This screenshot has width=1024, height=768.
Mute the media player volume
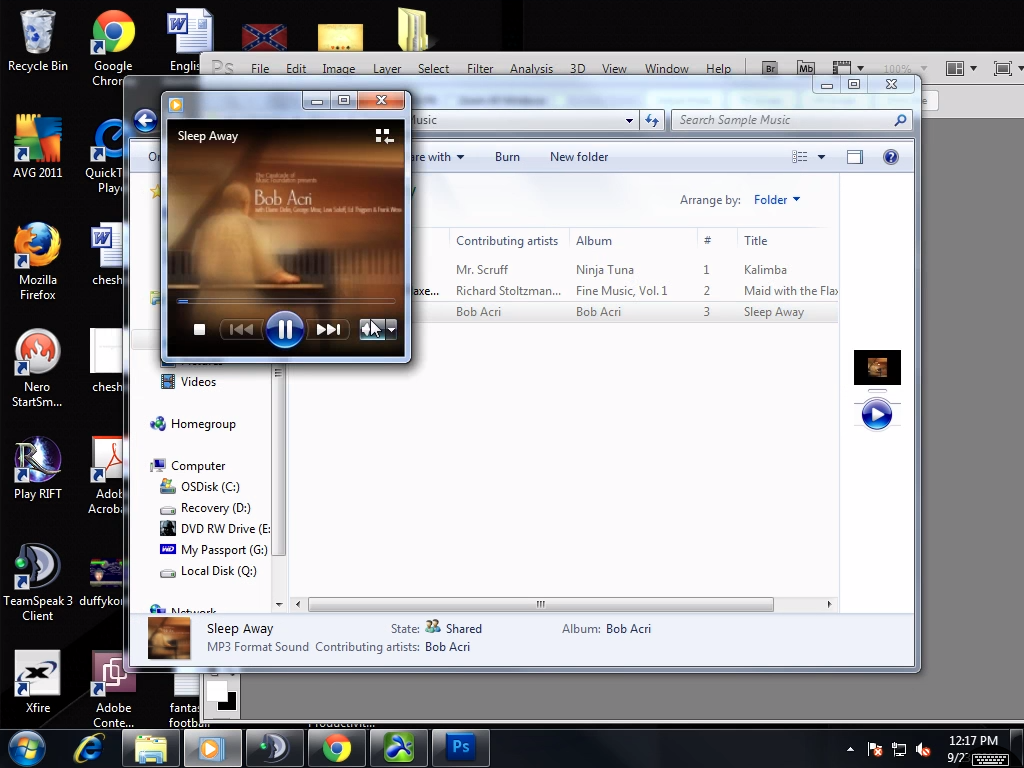(372, 329)
